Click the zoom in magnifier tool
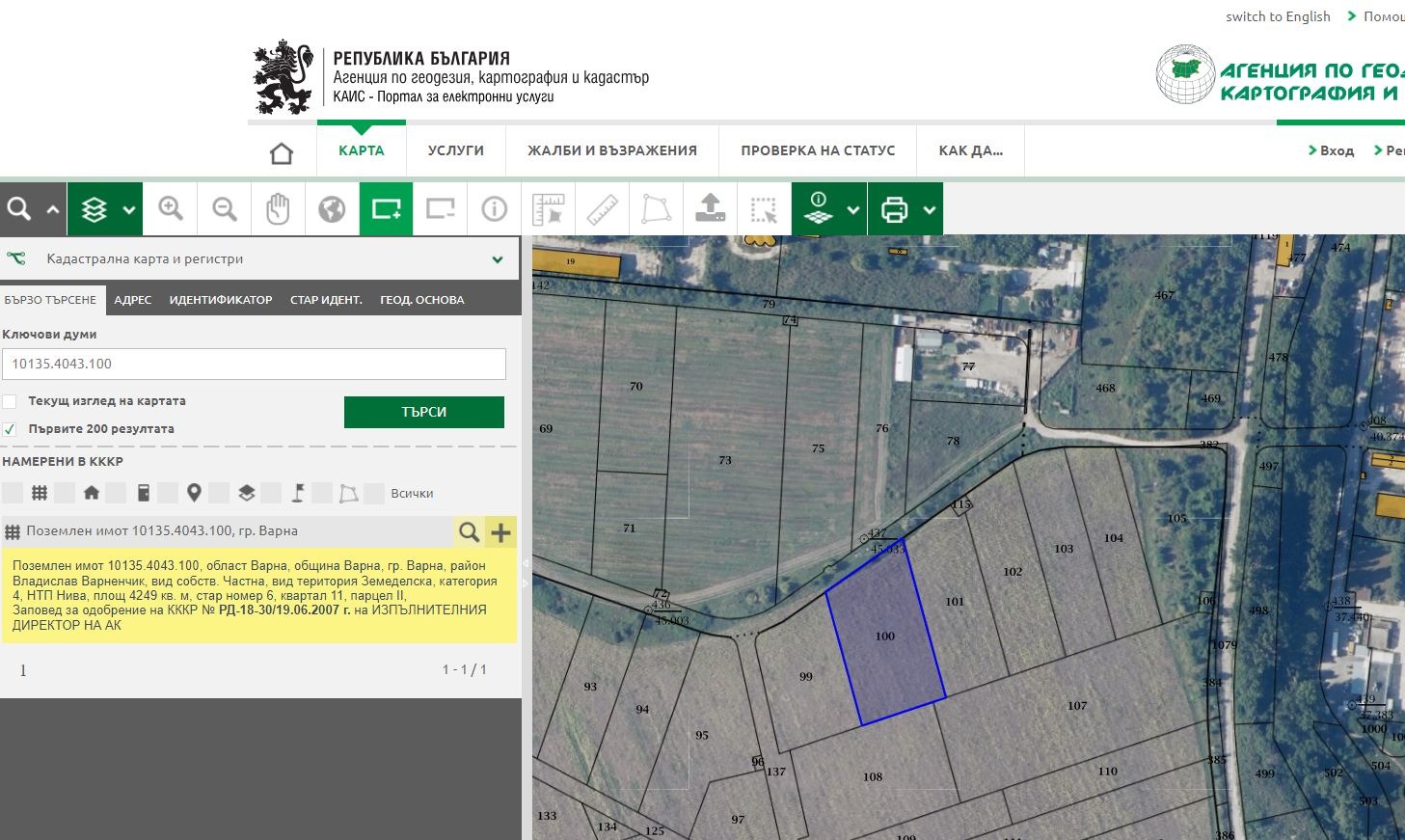Screen dimensions: 1405x840 click(x=171, y=208)
